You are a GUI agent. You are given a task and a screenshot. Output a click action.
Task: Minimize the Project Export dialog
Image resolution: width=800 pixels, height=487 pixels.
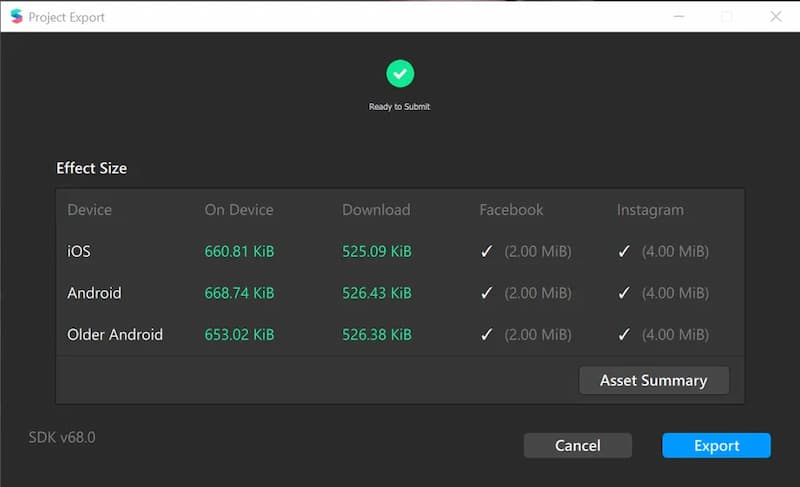point(679,17)
